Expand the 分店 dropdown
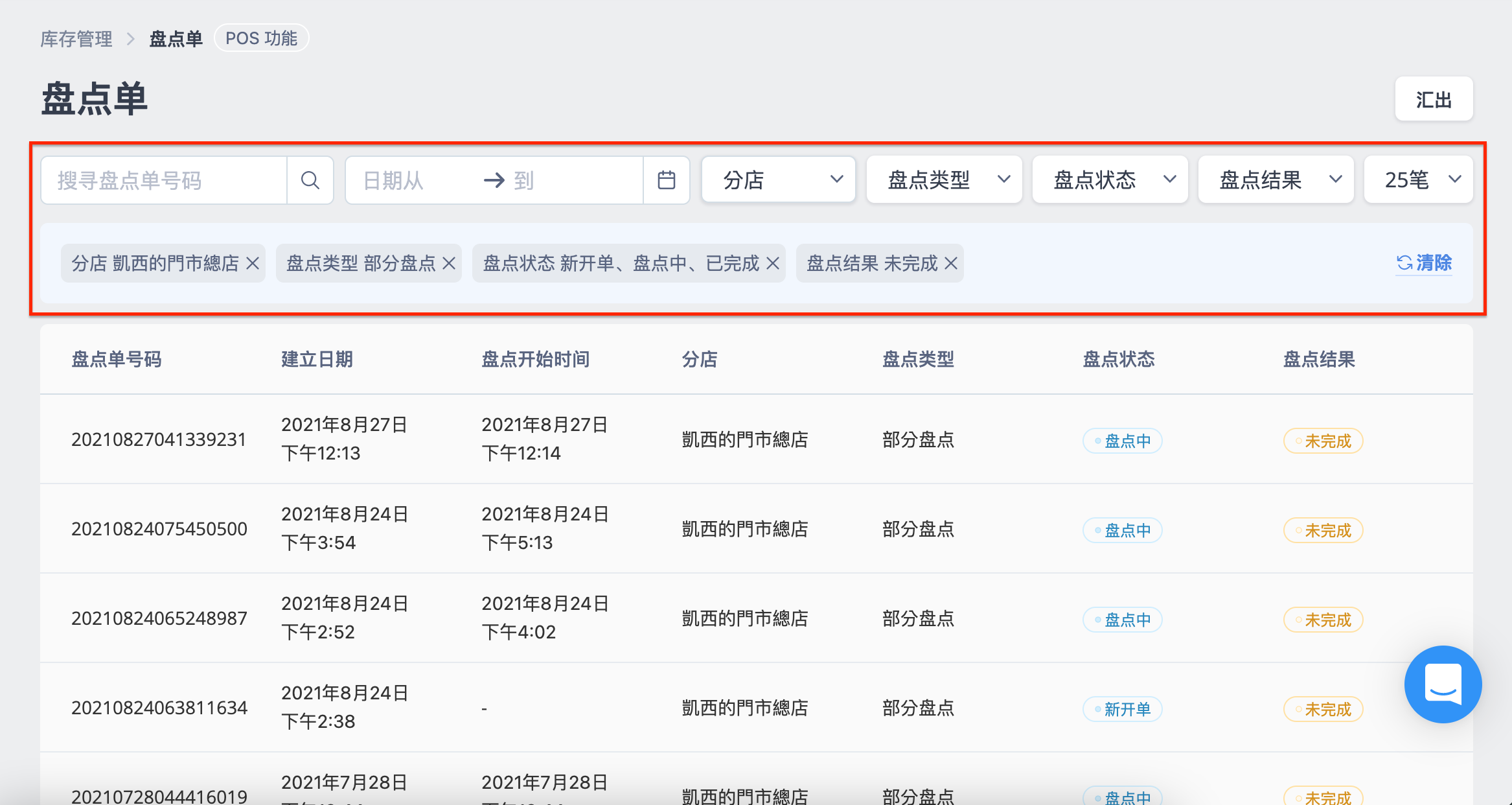This screenshot has width=1512, height=805. [779, 180]
